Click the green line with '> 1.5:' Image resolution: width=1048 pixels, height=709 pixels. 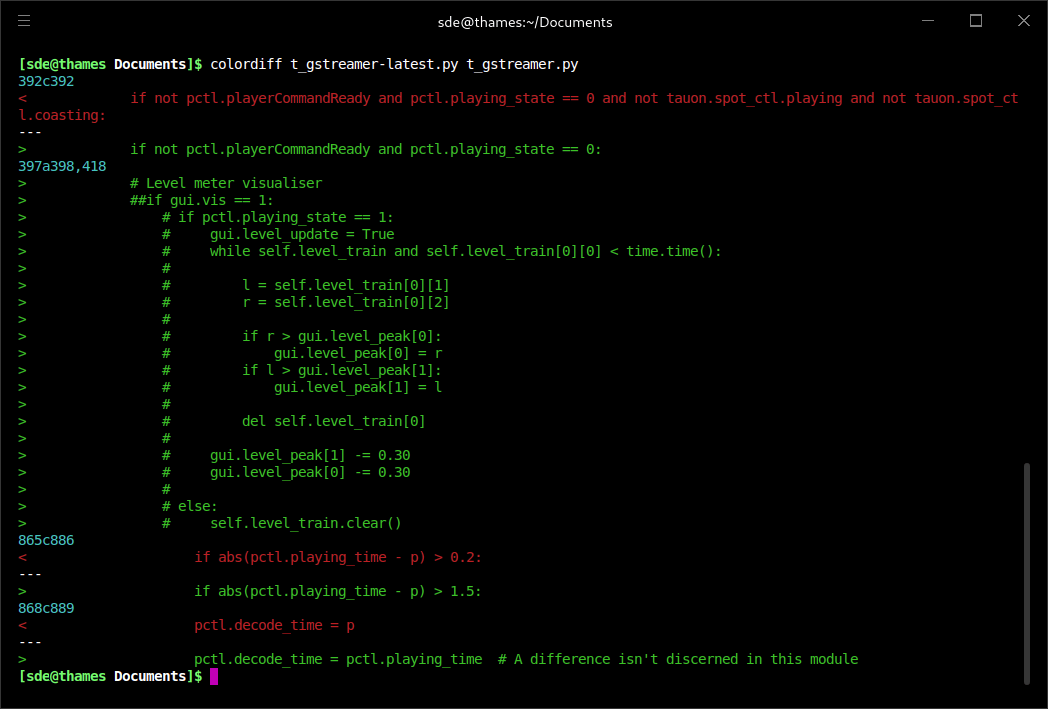pyautogui.click(x=338, y=591)
